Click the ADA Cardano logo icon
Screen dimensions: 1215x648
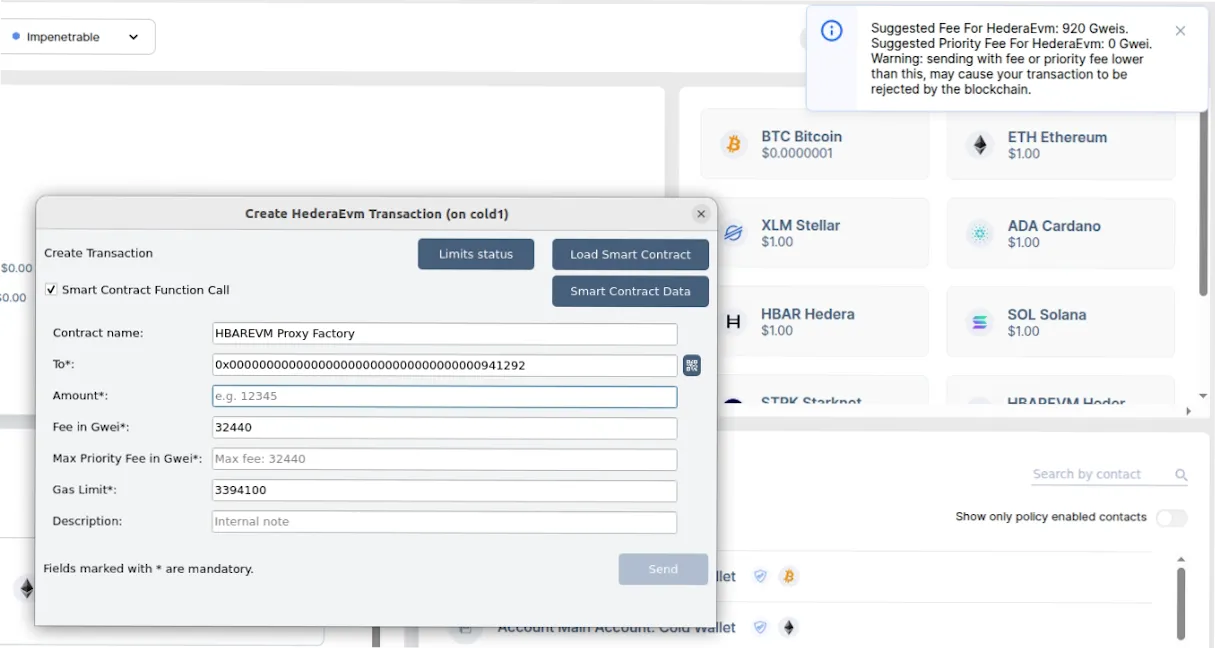(980, 234)
